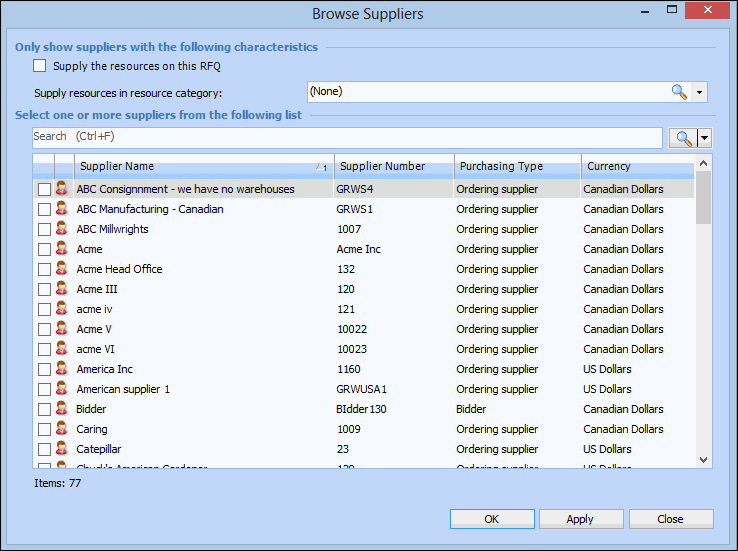Enable Supply the resources on this RFQ

point(40,66)
